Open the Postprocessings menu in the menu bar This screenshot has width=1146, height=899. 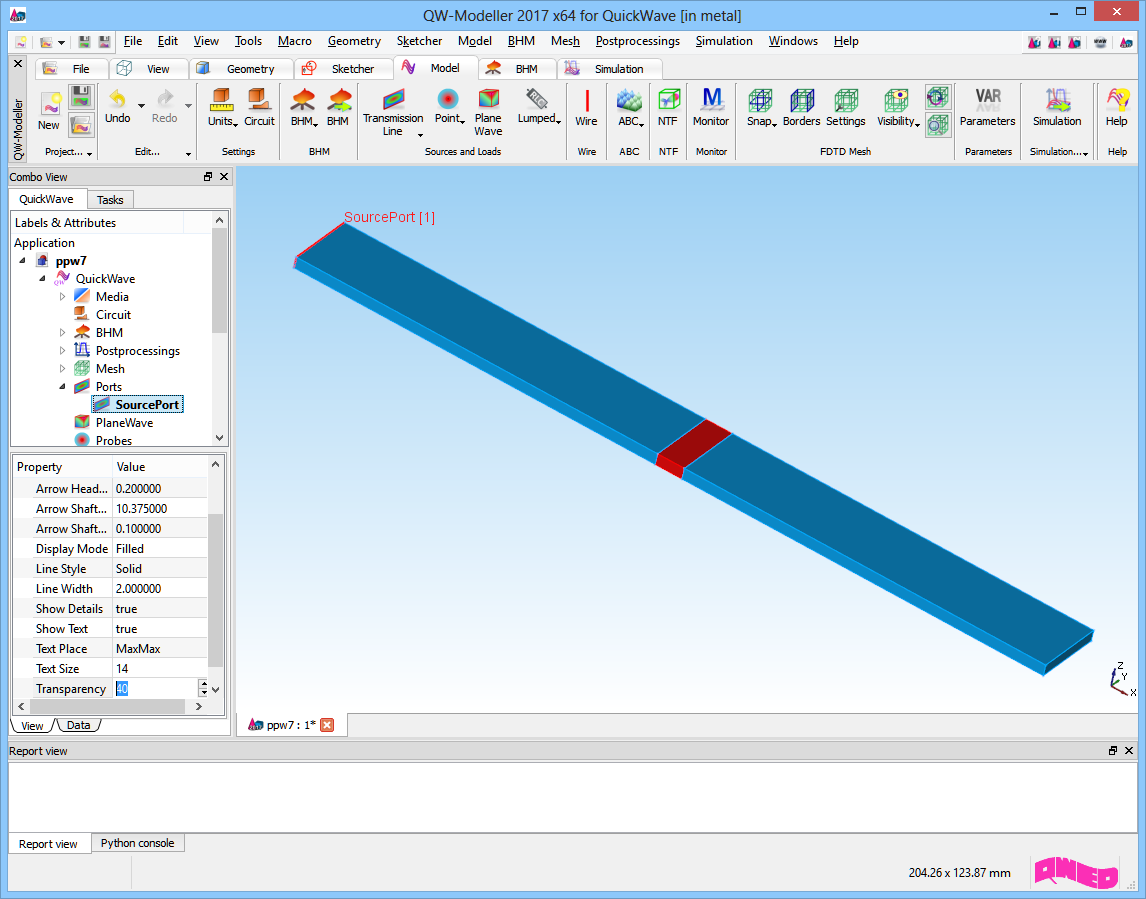(x=637, y=41)
